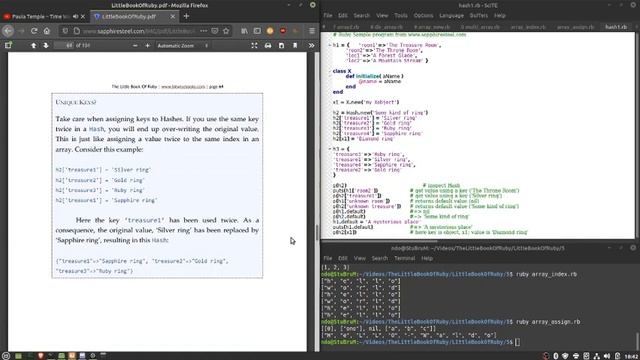Close the Paula Temple tab
640x360 pixels.
(x=83, y=16)
